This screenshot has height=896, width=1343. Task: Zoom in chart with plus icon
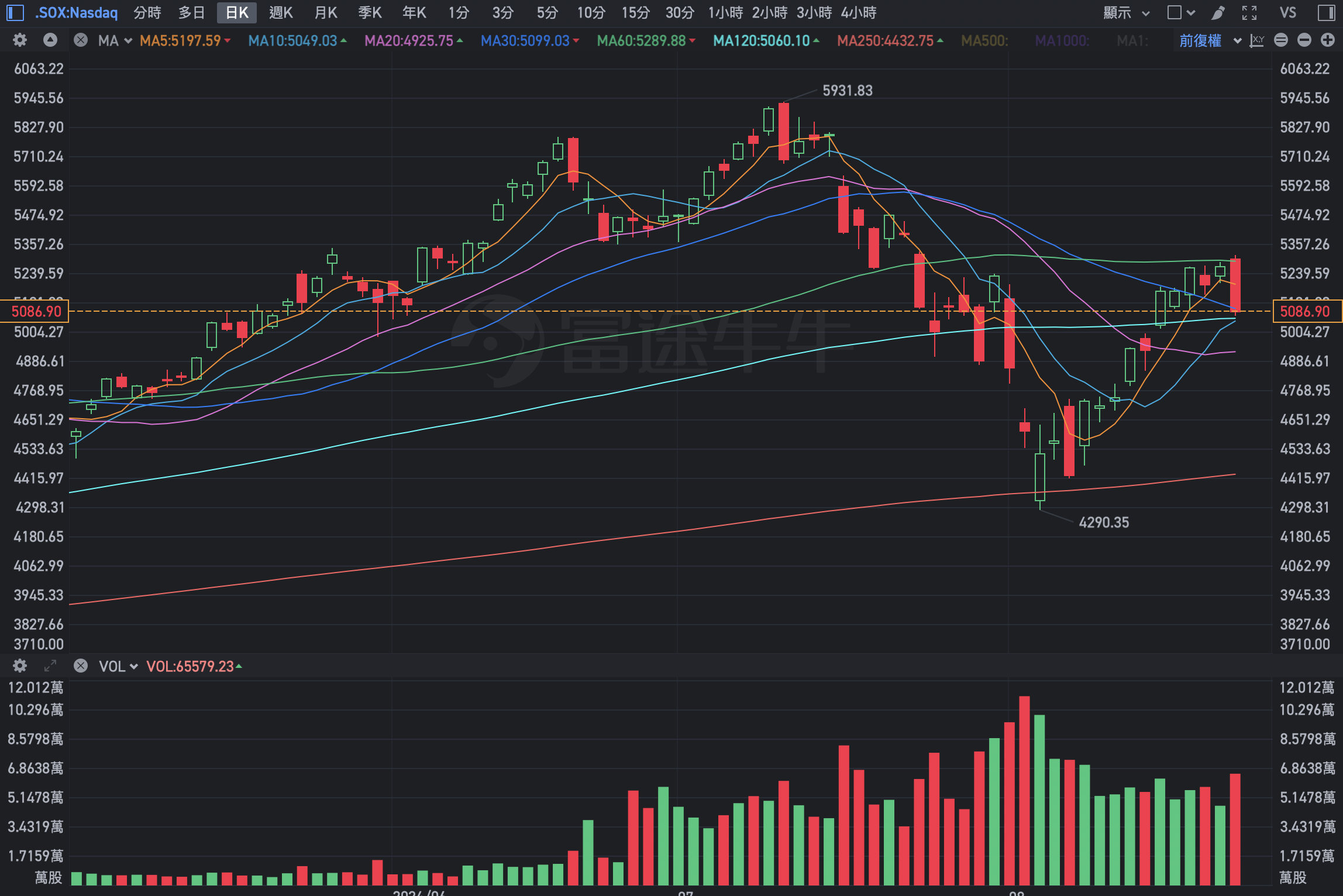click(x=1328, y=40)
